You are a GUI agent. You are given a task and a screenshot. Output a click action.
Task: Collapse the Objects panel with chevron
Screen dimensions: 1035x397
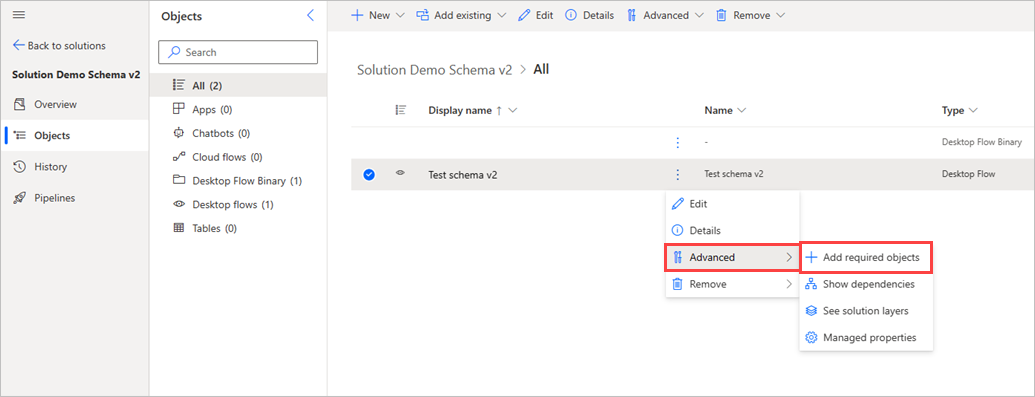click(311, 16)
